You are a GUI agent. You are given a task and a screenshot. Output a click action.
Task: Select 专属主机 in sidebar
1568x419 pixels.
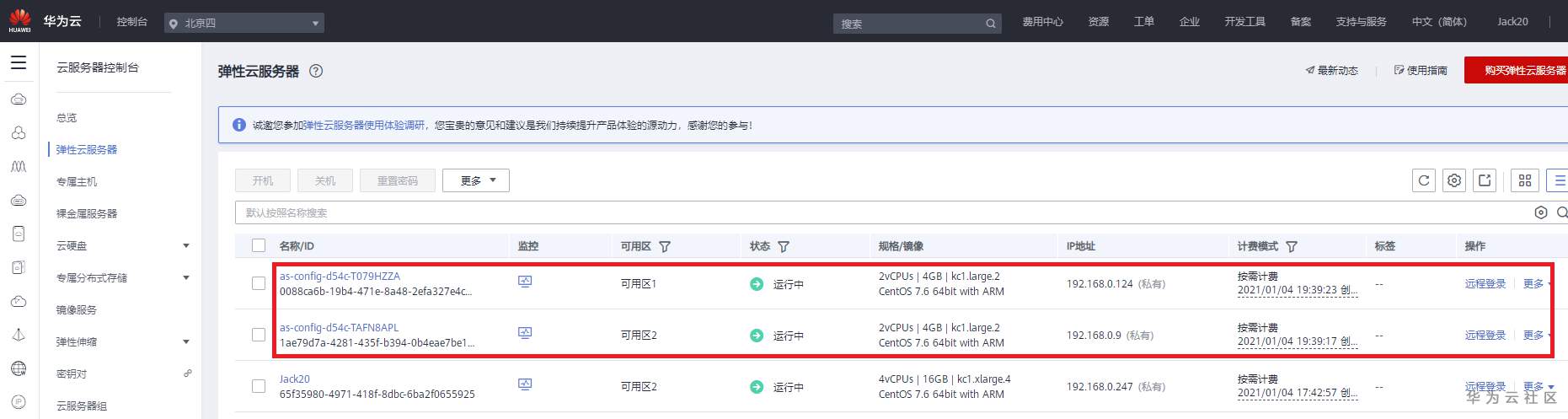coord(77,182)
